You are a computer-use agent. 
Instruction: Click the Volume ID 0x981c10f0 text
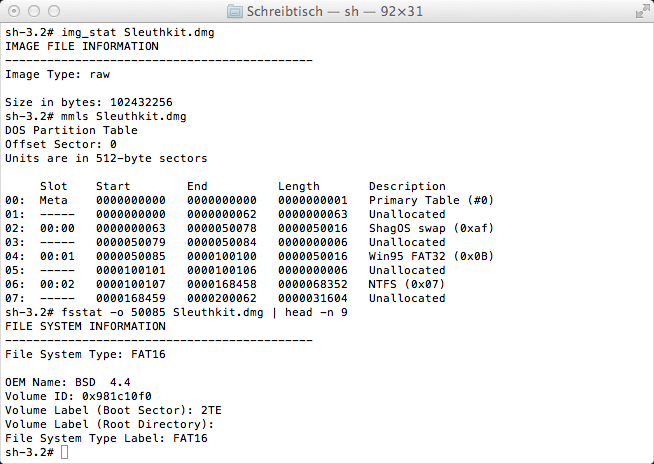pos(78,396)
